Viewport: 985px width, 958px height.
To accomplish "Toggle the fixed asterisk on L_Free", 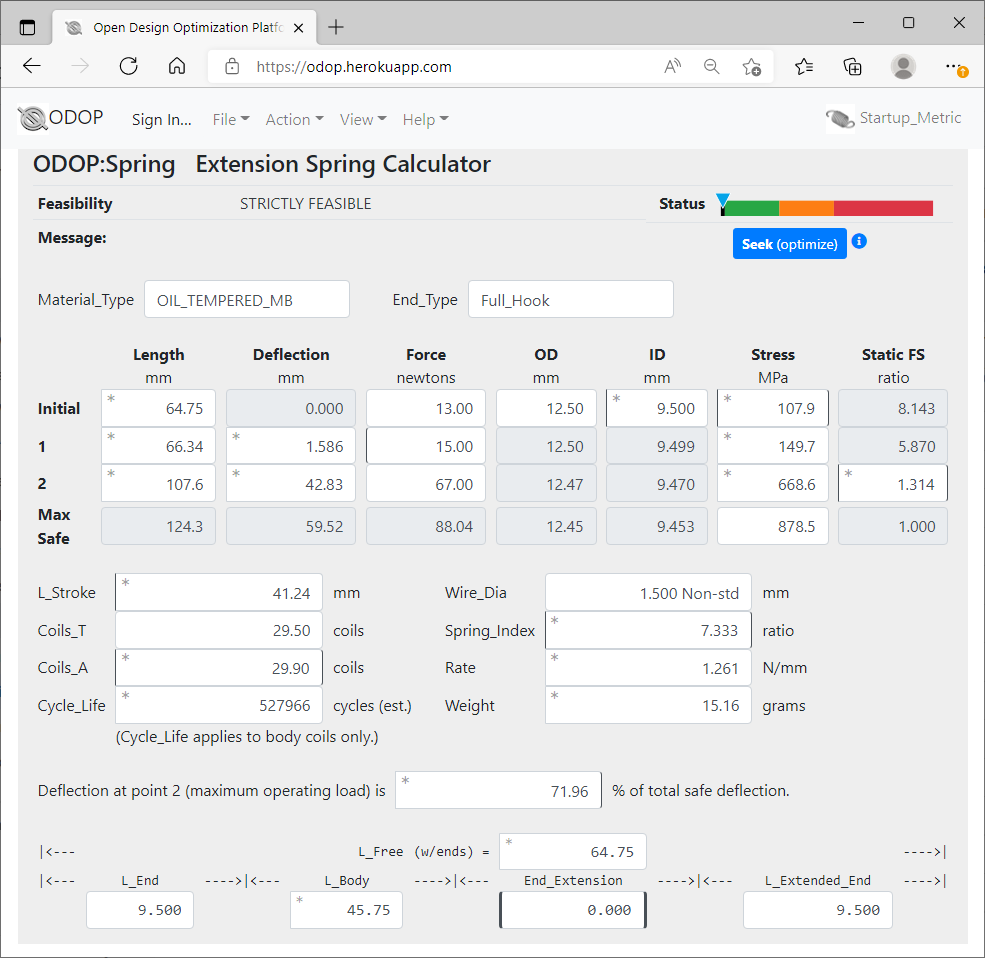I will point(510,843).
